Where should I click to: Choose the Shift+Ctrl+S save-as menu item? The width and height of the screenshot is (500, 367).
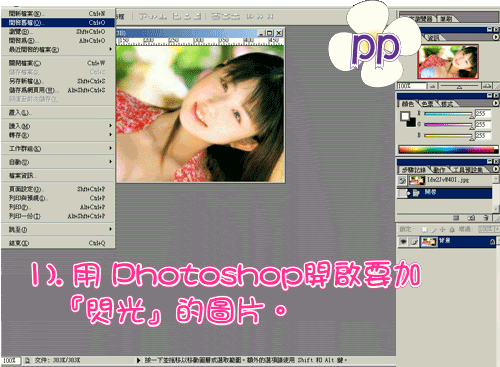point(58,81)
